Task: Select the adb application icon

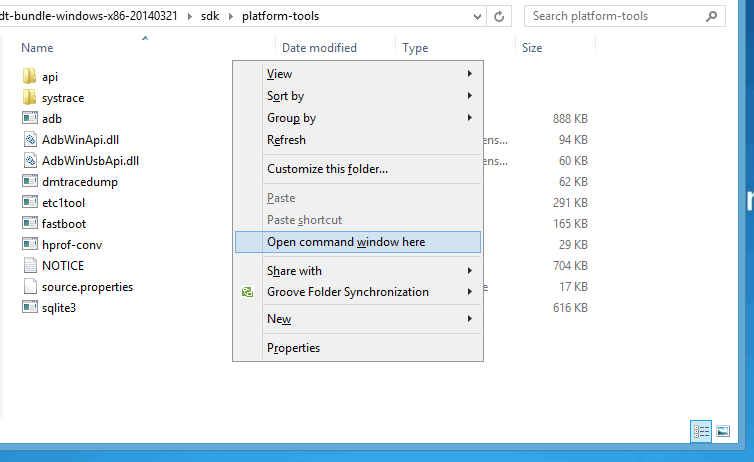Action: click(30, 118)
